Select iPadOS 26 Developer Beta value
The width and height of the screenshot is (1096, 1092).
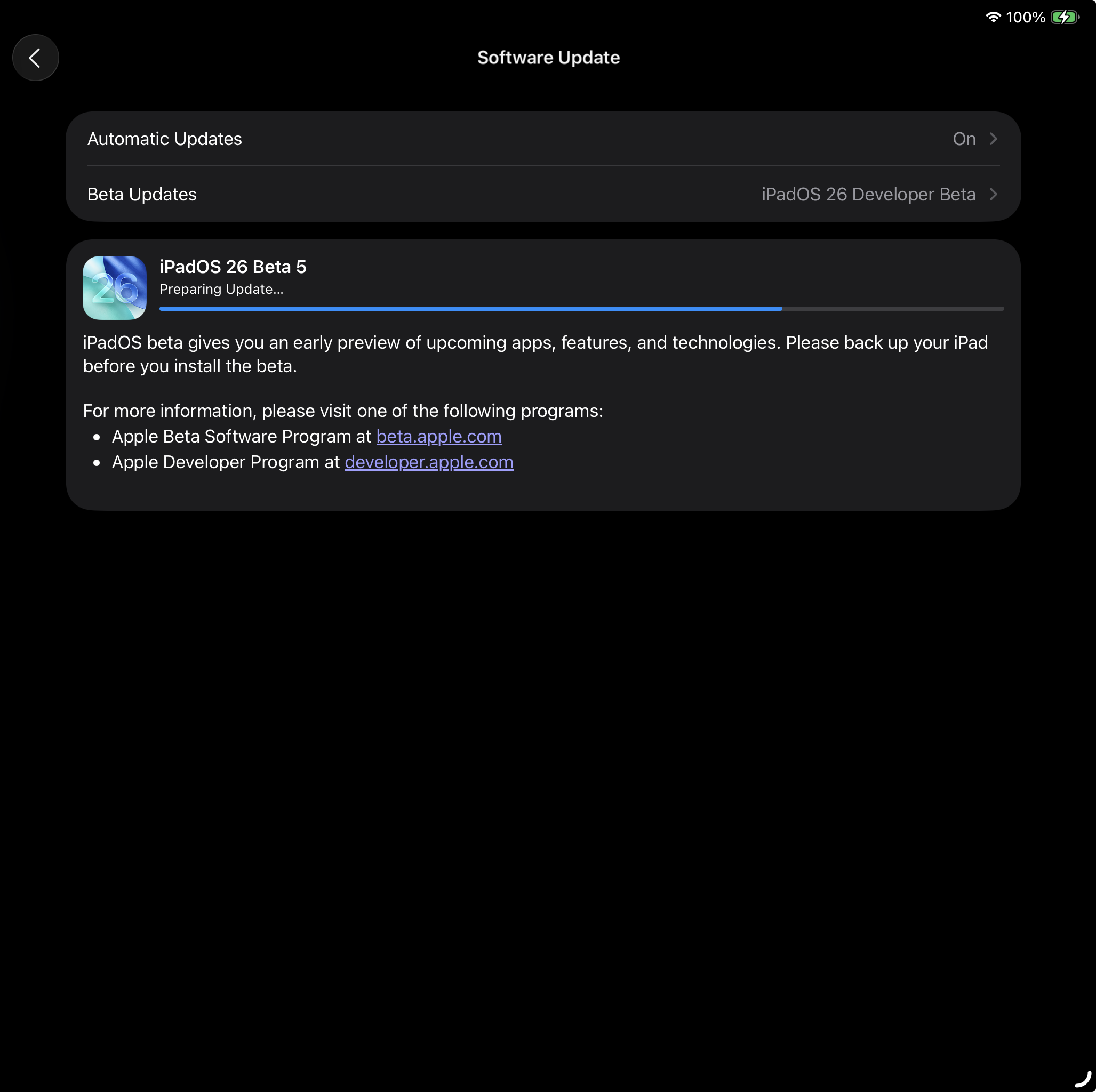(x=868, y=195)
